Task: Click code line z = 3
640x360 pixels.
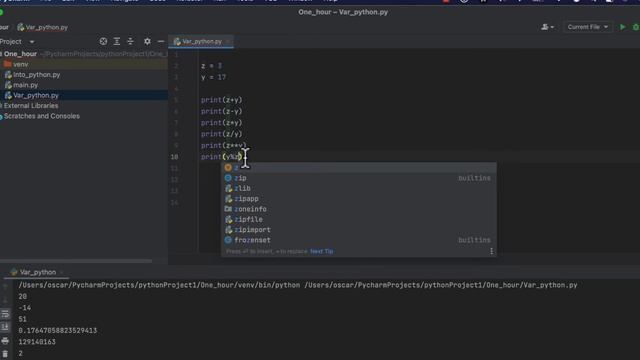Action: pos(211,66)
